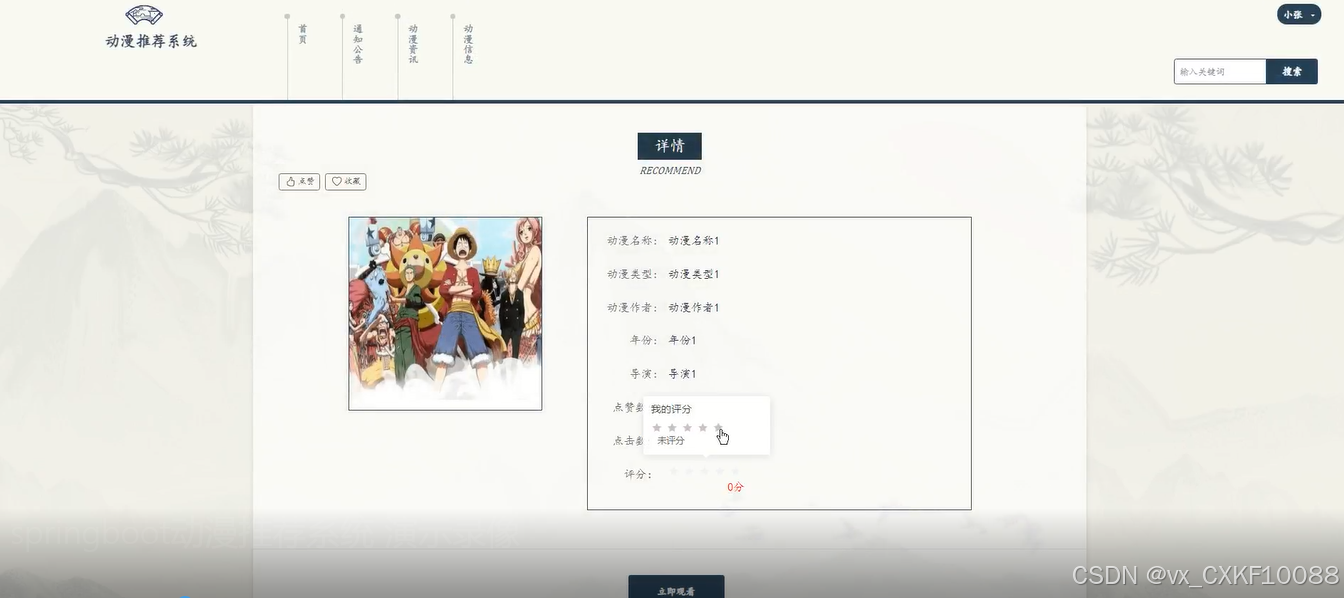Open the 通知公告 navigation item
Screen dimensions: 1344x598
(358, 44)
